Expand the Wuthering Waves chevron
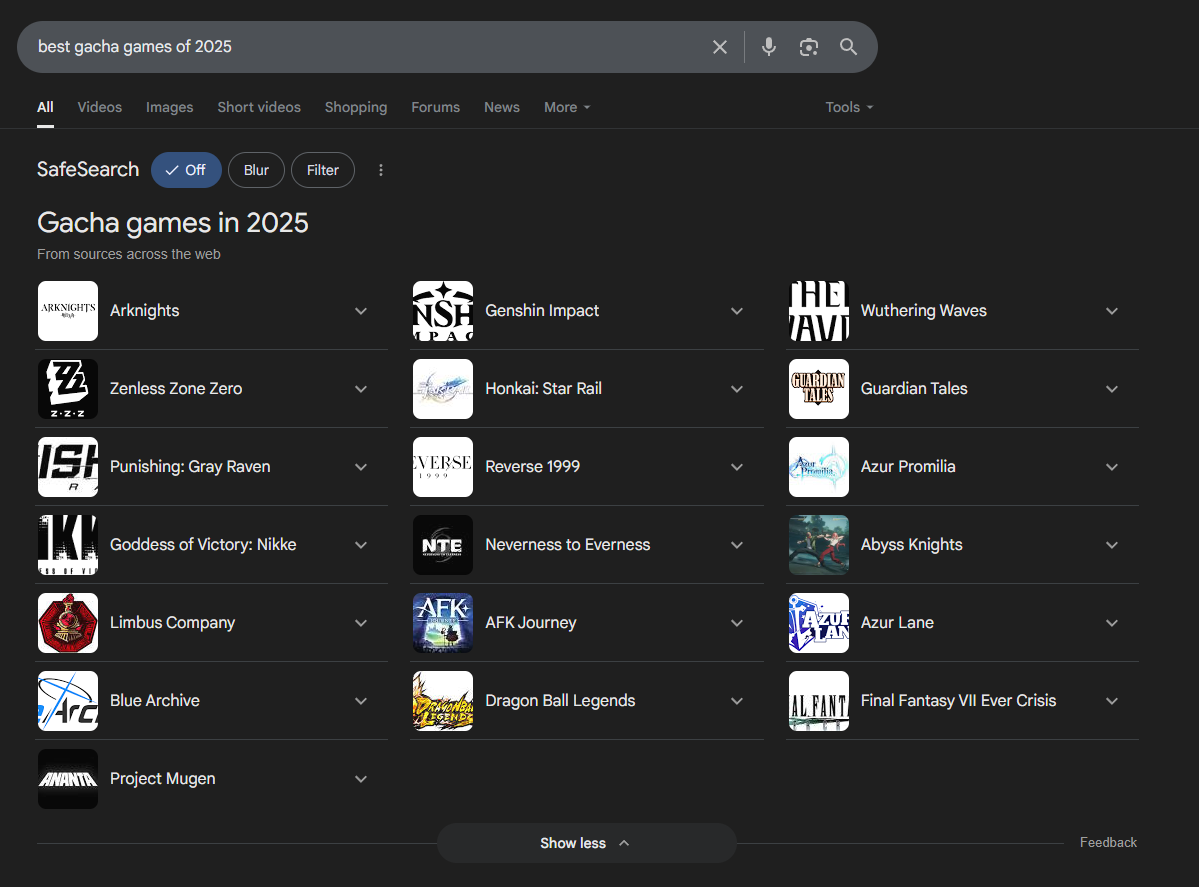The height and width of the screenshot is (887, 1199). (x=1112, y=311)
